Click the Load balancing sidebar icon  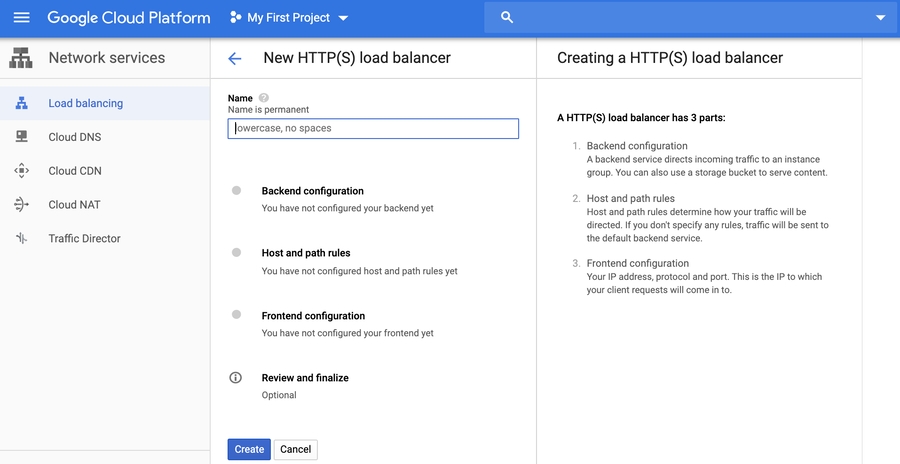coord(22,103)
